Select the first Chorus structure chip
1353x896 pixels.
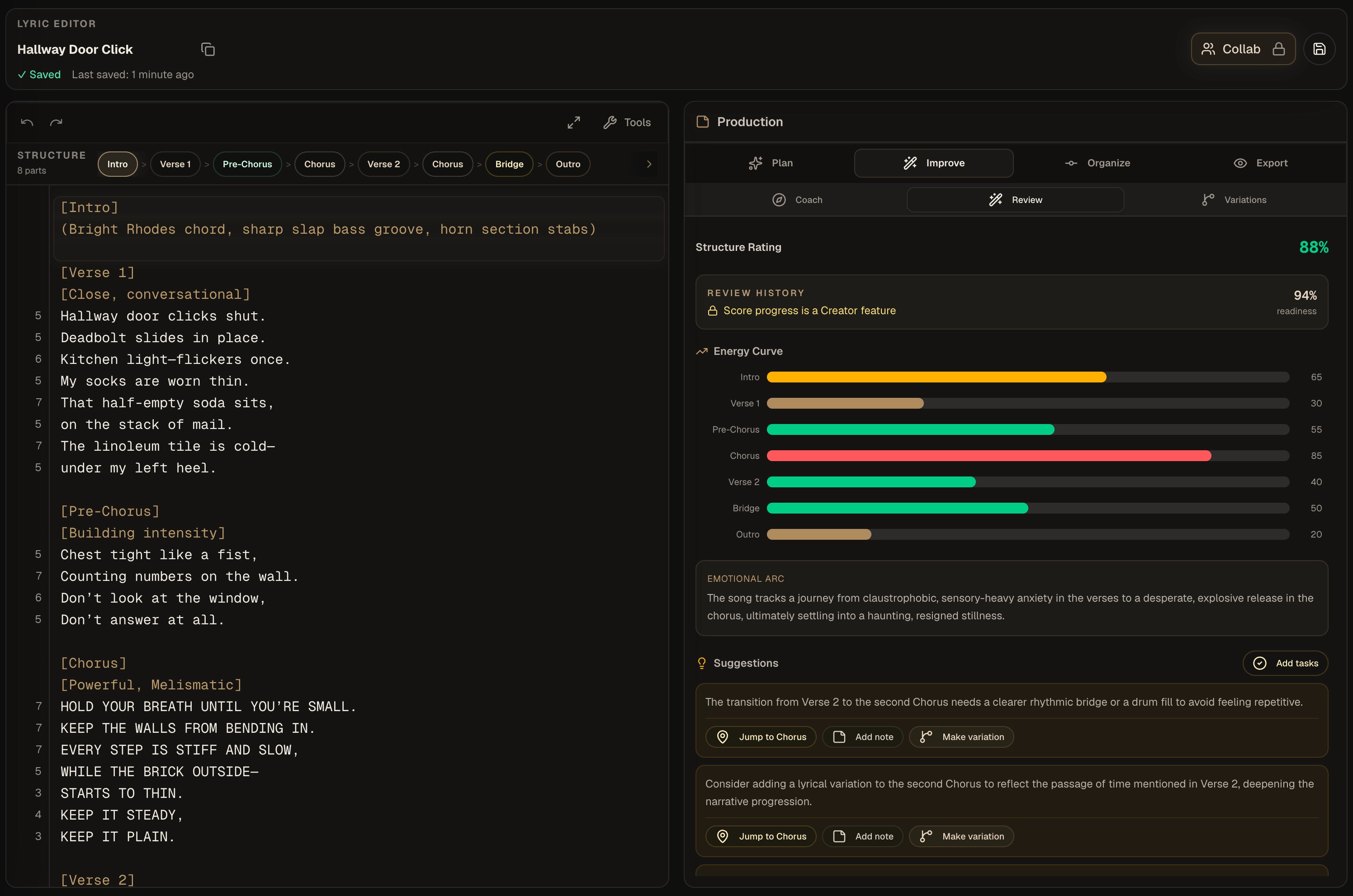[320, 164]
